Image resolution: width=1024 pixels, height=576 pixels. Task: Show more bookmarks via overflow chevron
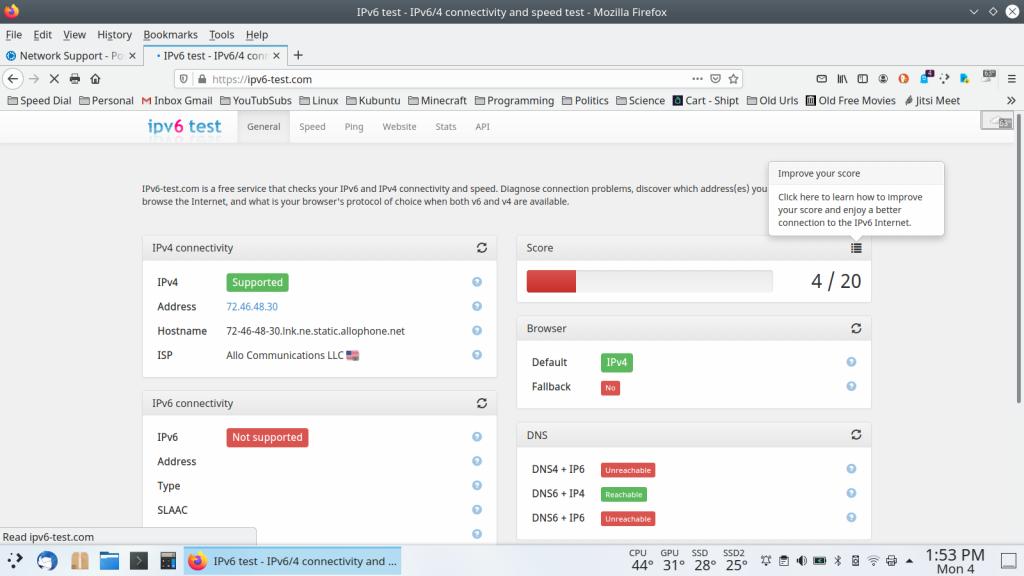pyautogui.click(x=1010, y=101)
